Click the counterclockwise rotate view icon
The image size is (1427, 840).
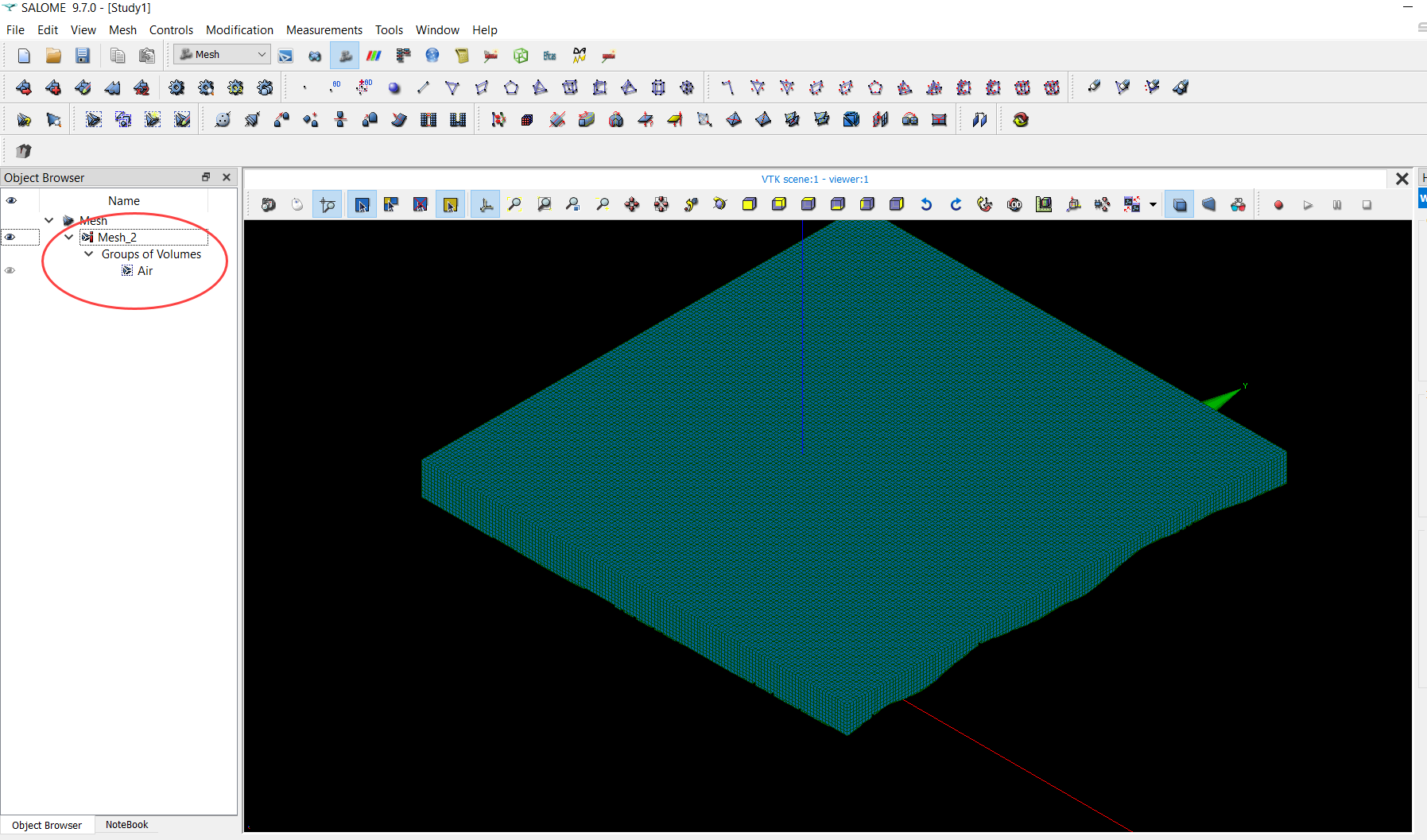926,205
